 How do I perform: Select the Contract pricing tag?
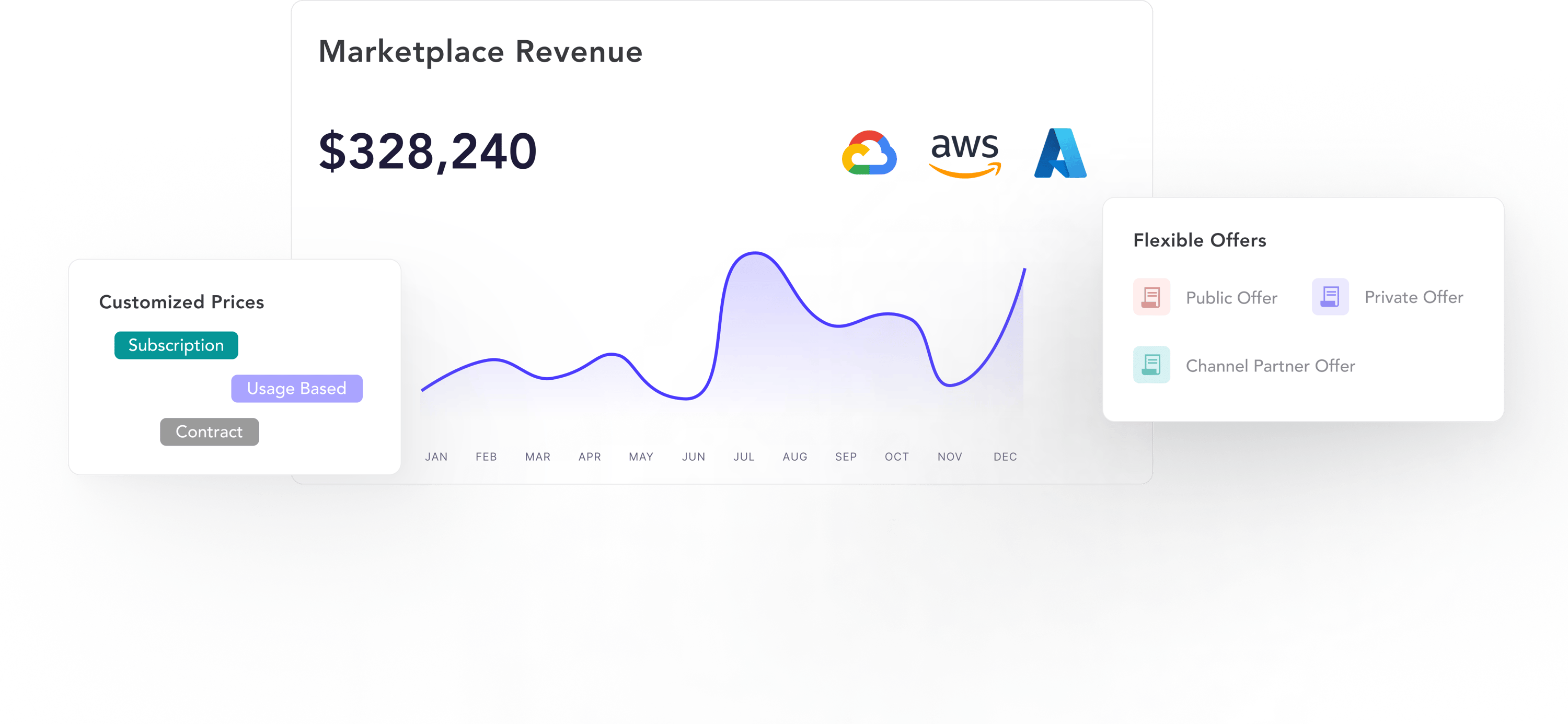click(209, 432)
